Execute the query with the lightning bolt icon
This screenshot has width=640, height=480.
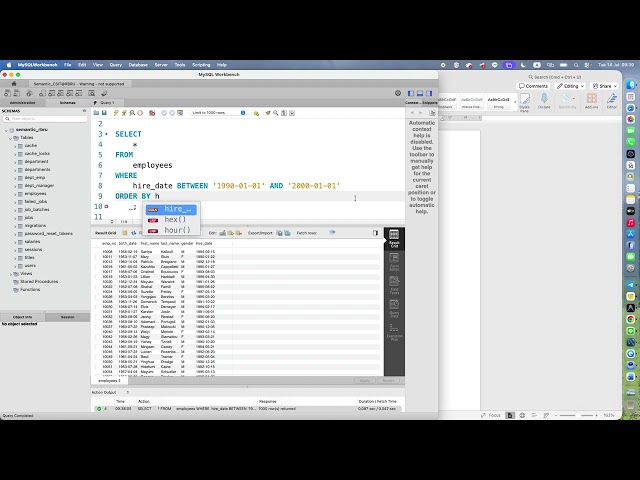pyautogui.click(x=116, y=113)
